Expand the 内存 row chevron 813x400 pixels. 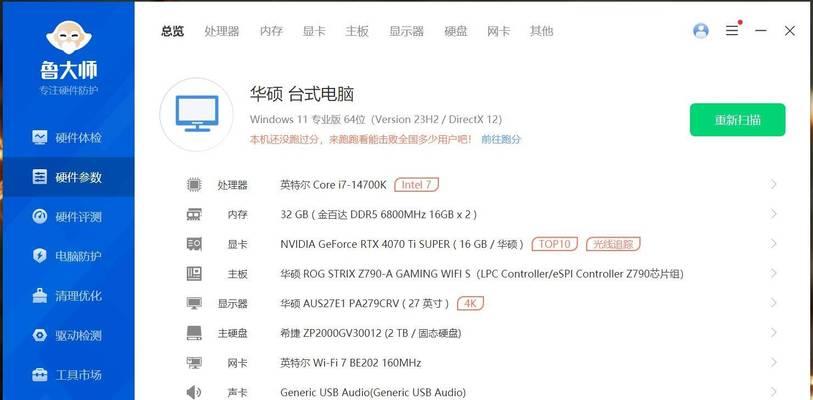coord(774,214)
